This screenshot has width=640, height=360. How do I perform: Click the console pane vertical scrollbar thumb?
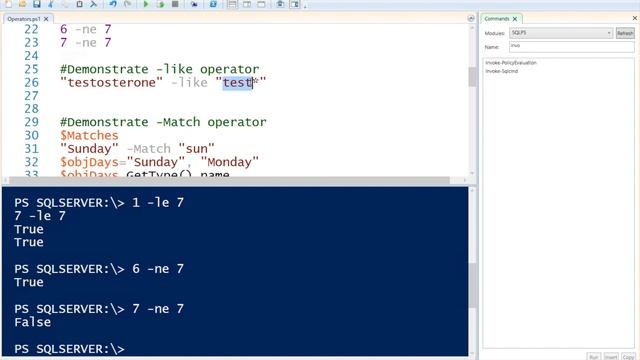coord(472,285)
